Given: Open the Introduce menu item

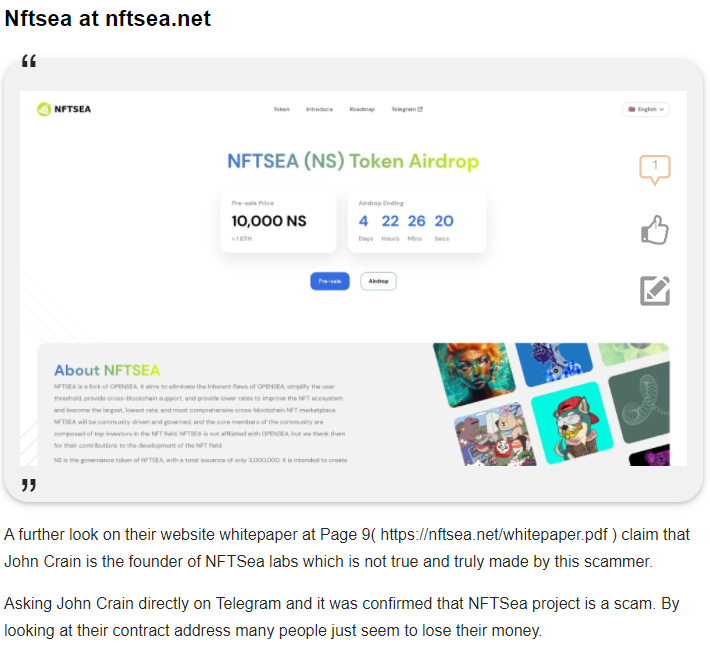Looking at the screenshot, I should point(319,109).
